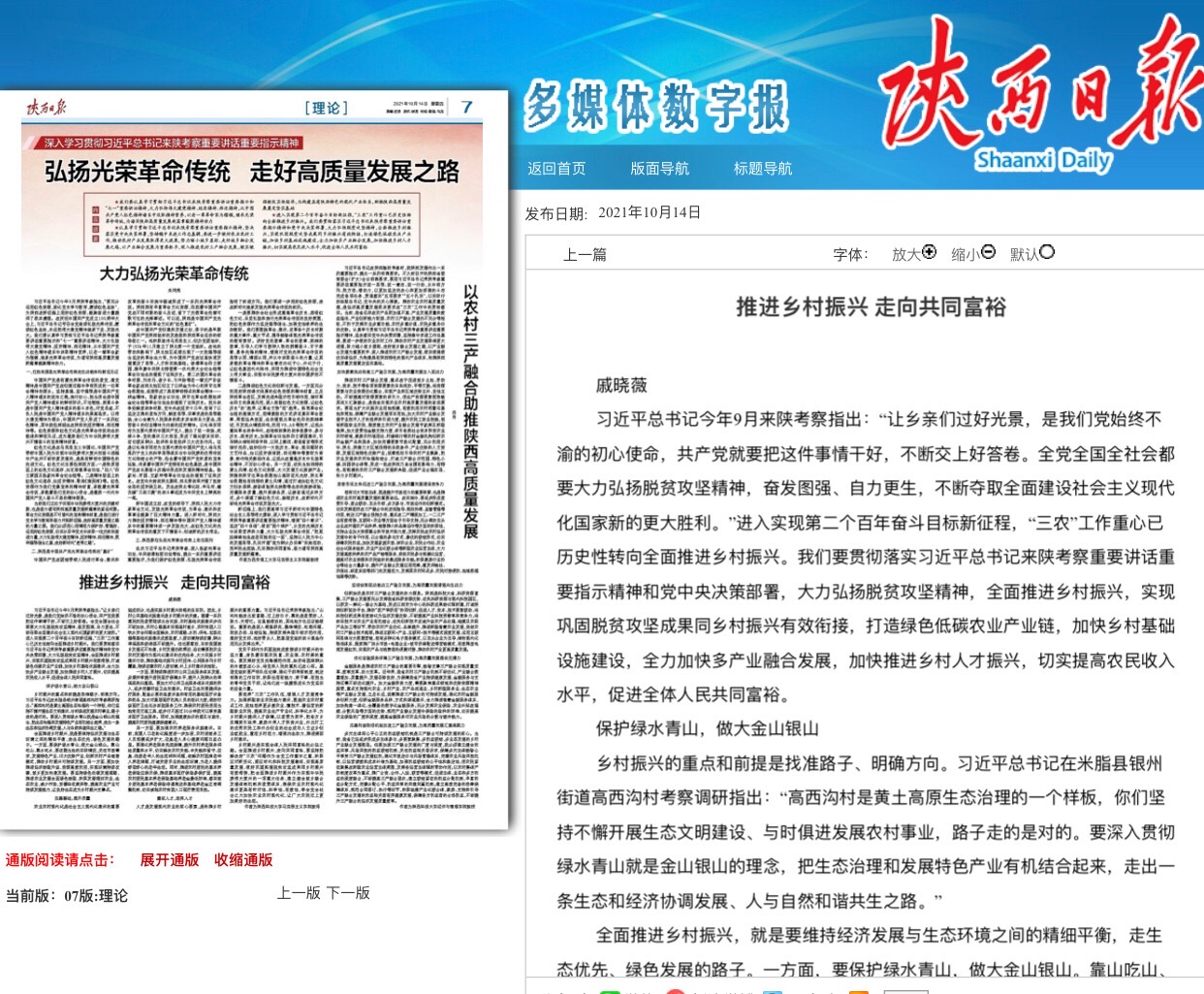
Task: Click the 多媒体数字报 banner title
Action: tap(657, 107)
